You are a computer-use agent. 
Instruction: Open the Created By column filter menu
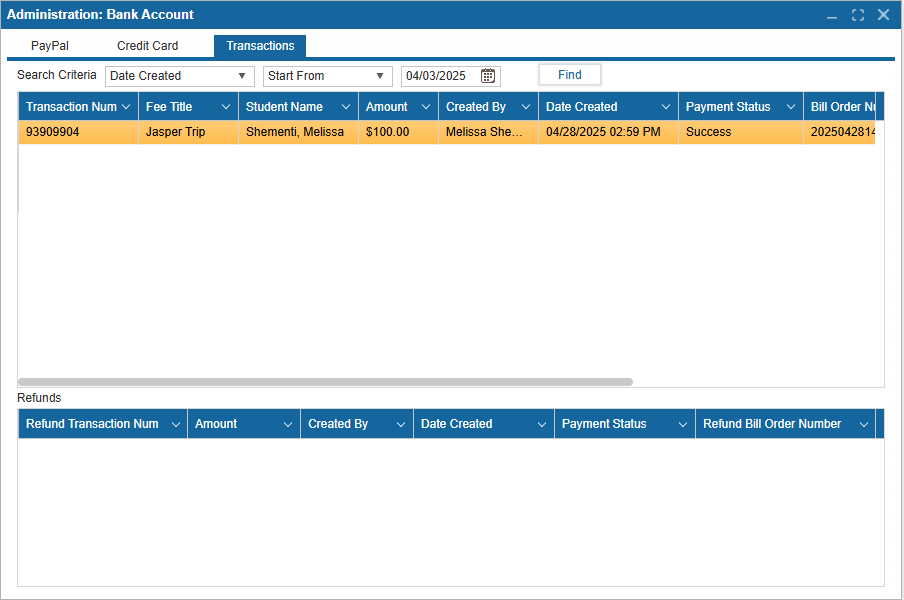coord(525,106)
